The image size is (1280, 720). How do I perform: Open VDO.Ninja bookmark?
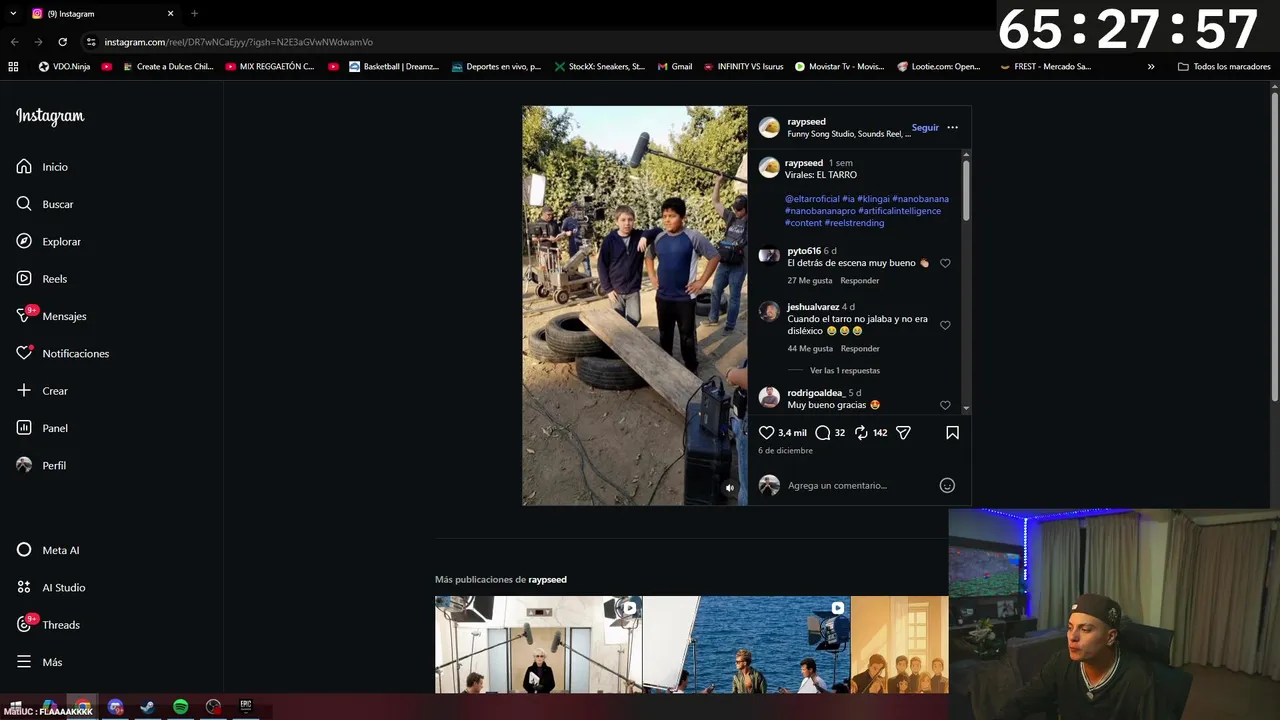click(x=64, y=67)
